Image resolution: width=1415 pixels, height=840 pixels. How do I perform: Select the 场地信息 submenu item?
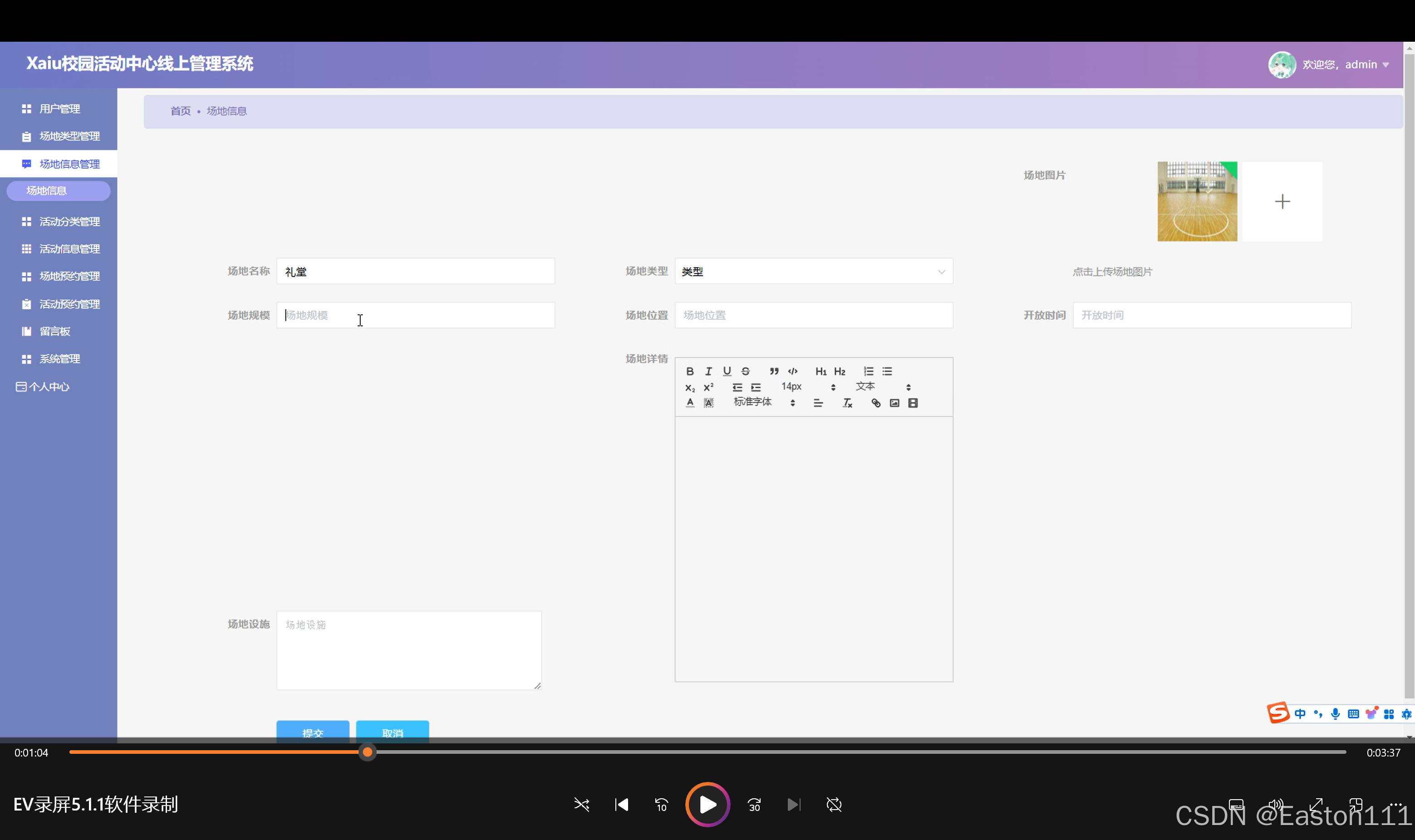pos(59,191)
